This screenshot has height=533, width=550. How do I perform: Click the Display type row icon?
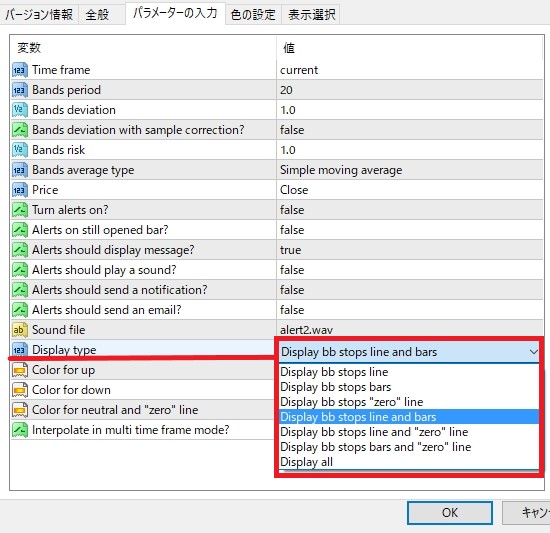click(20, 350)
